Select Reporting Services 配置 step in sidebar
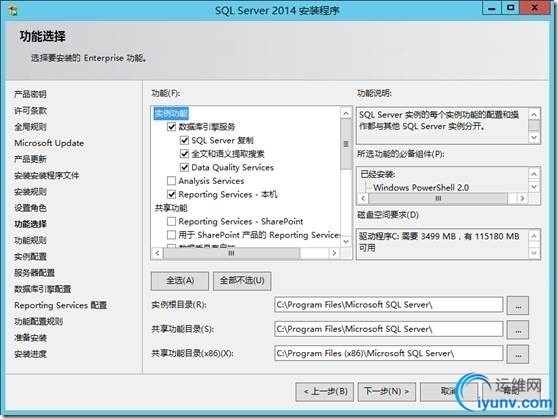 click(60, 305)
